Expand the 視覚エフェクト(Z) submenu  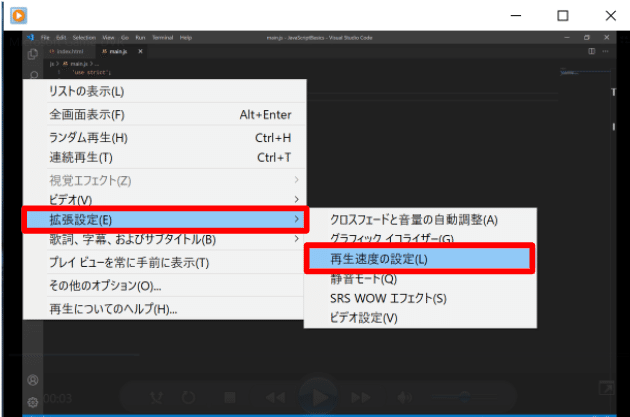coord(165,180)
